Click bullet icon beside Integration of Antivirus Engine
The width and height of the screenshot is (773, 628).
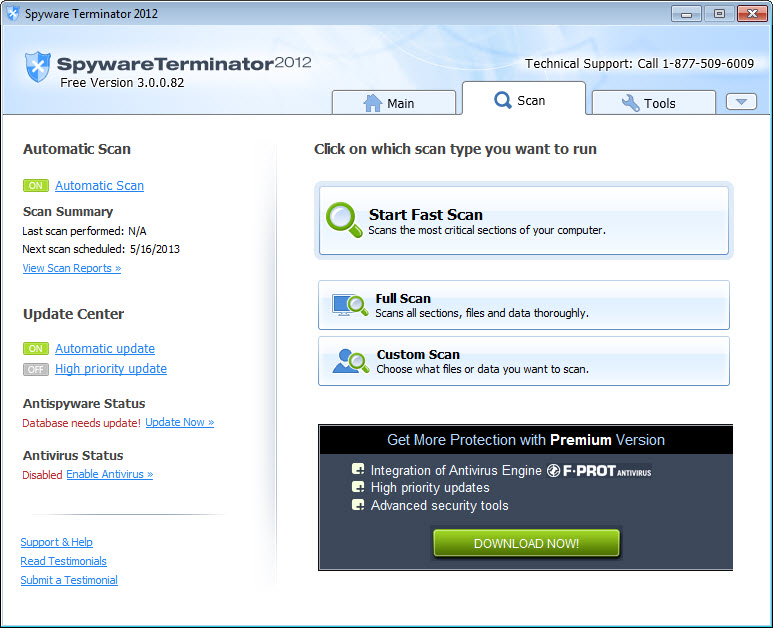358,469
